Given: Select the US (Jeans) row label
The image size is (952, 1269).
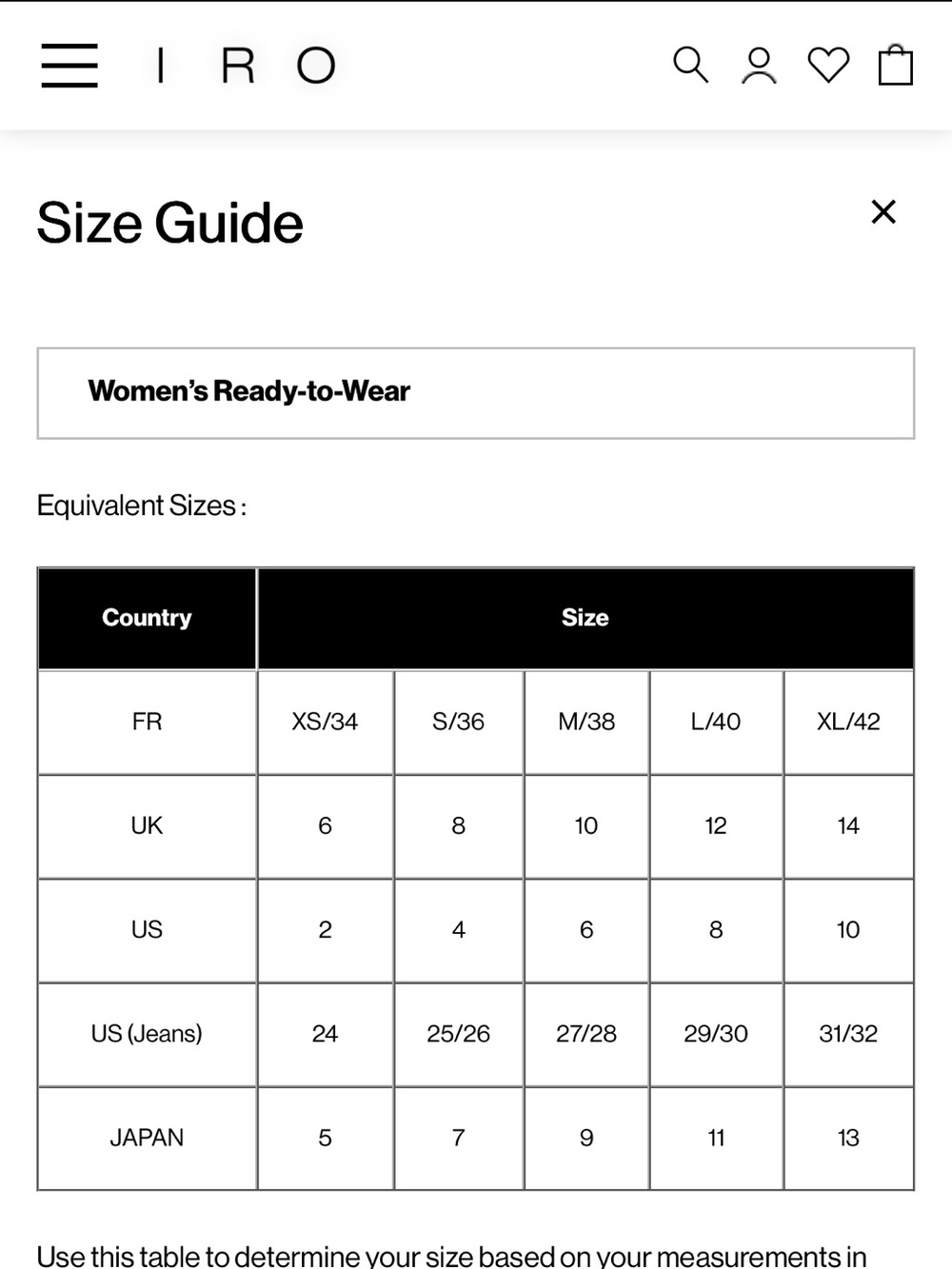Looking at the screenshot, I should point(147,1034).
